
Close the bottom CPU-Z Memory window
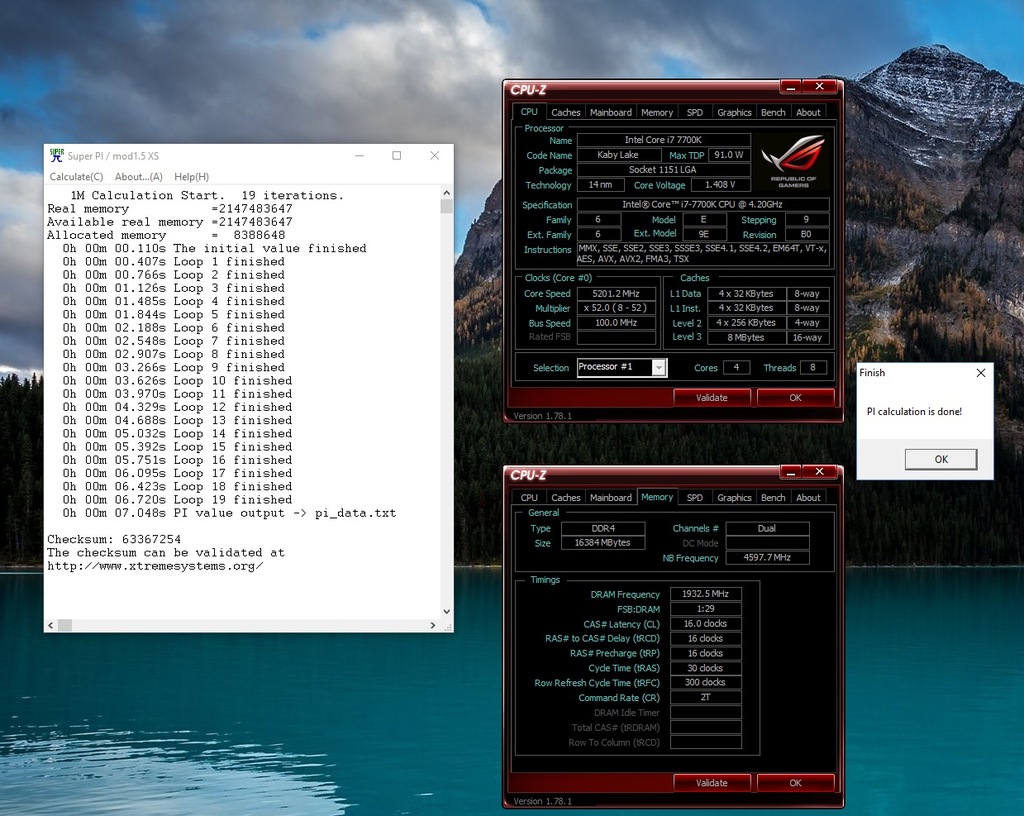[x=820, y=472]
